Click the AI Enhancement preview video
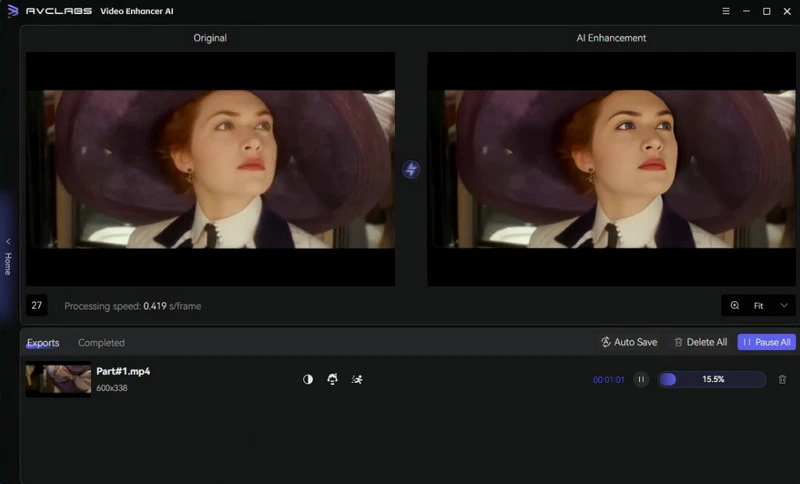 click(x=611, y=169)
